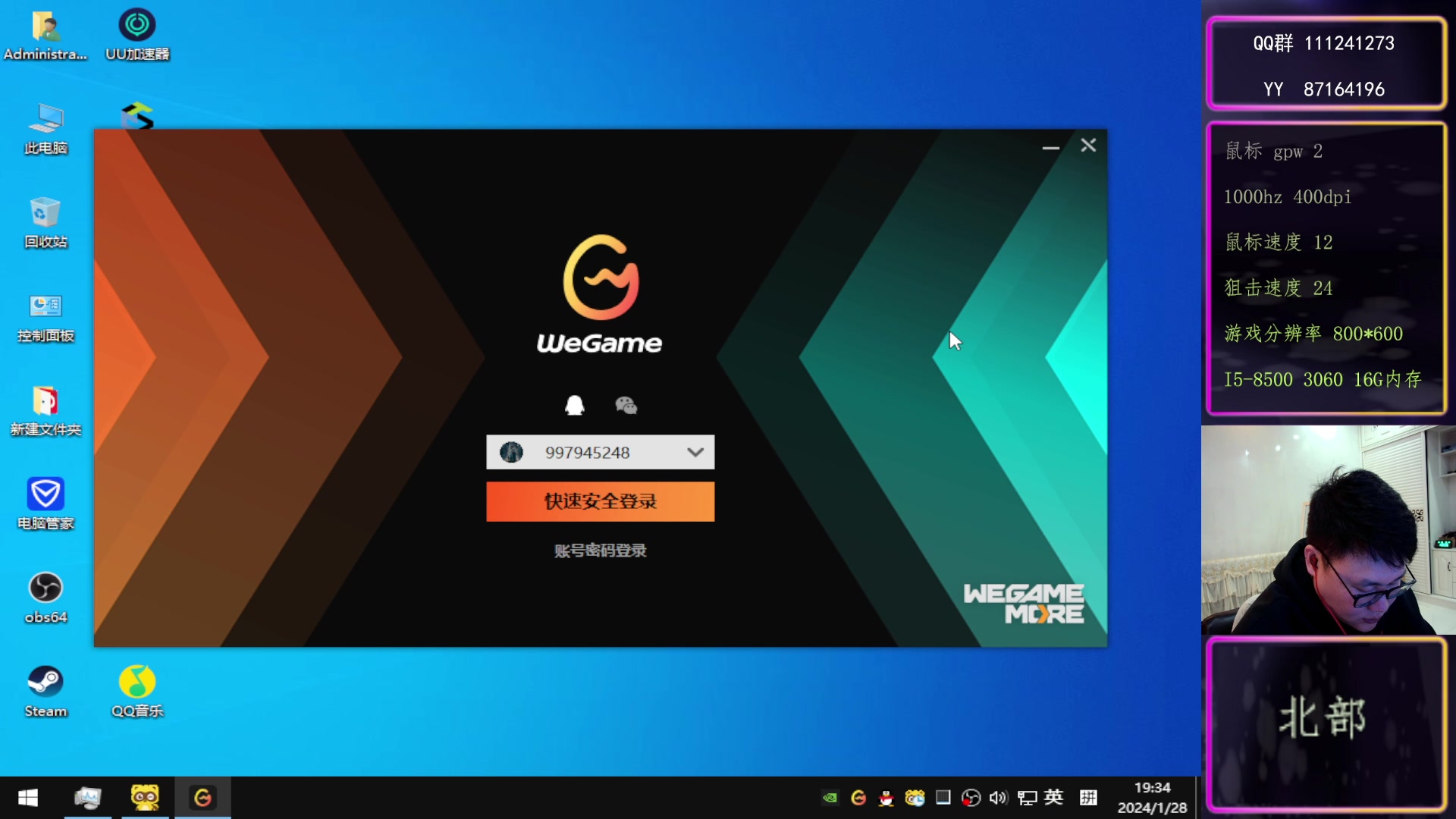Open the monitor app taskbar button
Screen dimensions: 1456x819
(x=88, y=798)
